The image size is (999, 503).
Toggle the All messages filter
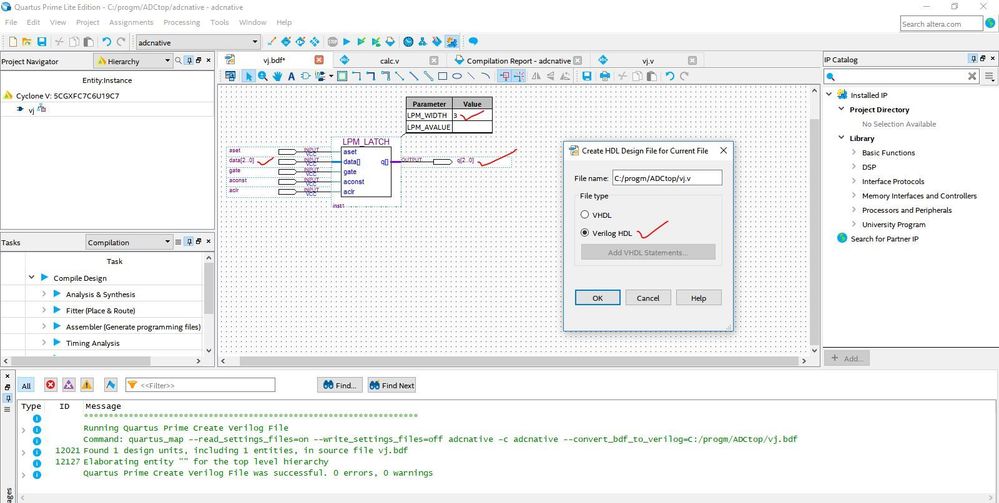click(26, 385)
